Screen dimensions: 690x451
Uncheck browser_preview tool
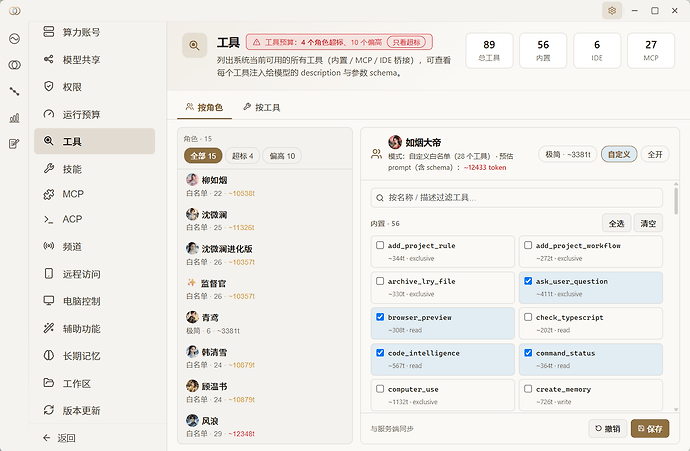pyautogui.click(x=380, y=317)
